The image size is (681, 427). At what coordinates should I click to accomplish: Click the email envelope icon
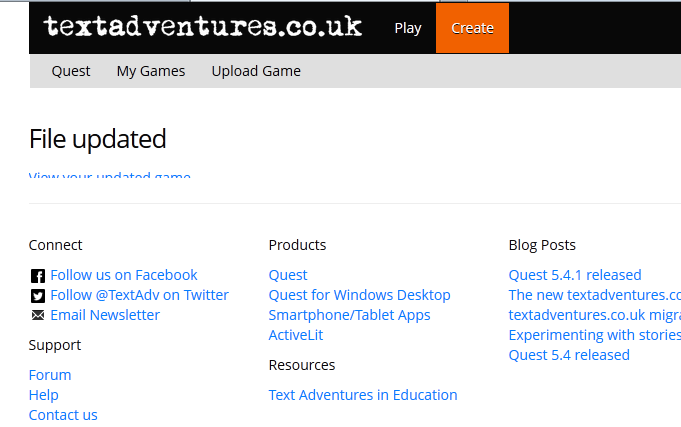coord(38,315)
